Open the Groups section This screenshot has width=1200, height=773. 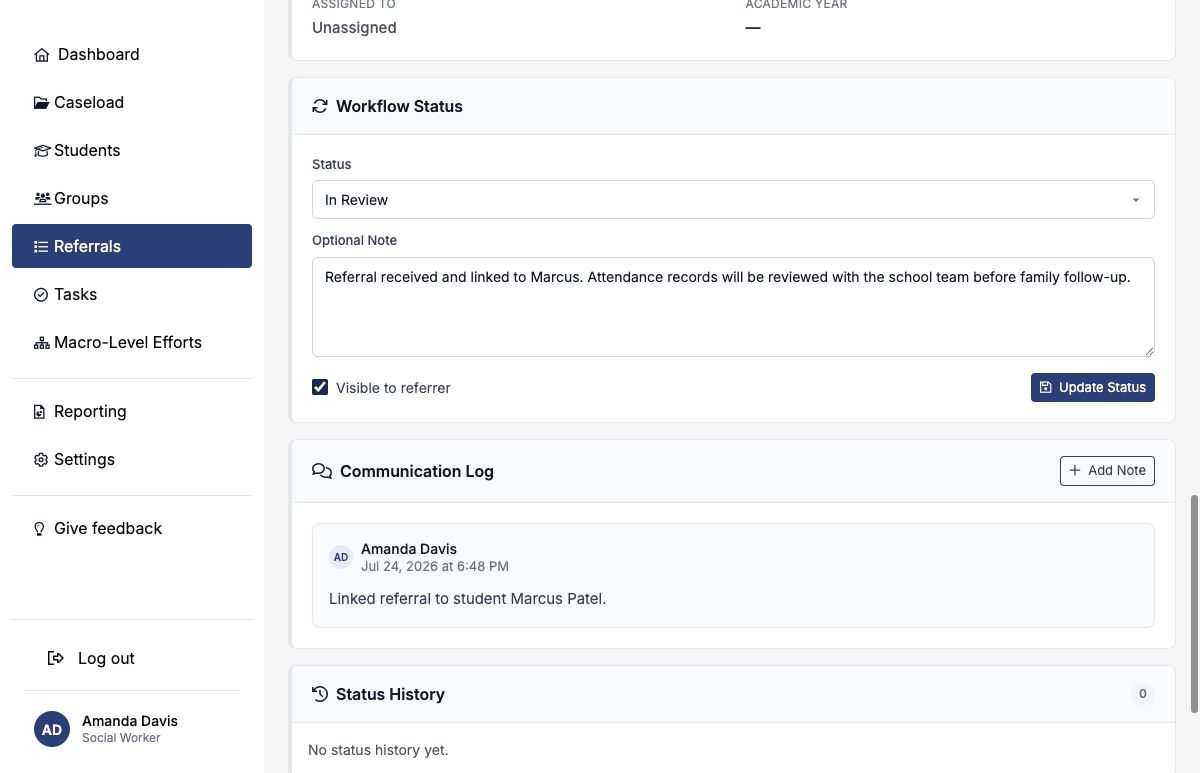132,198
